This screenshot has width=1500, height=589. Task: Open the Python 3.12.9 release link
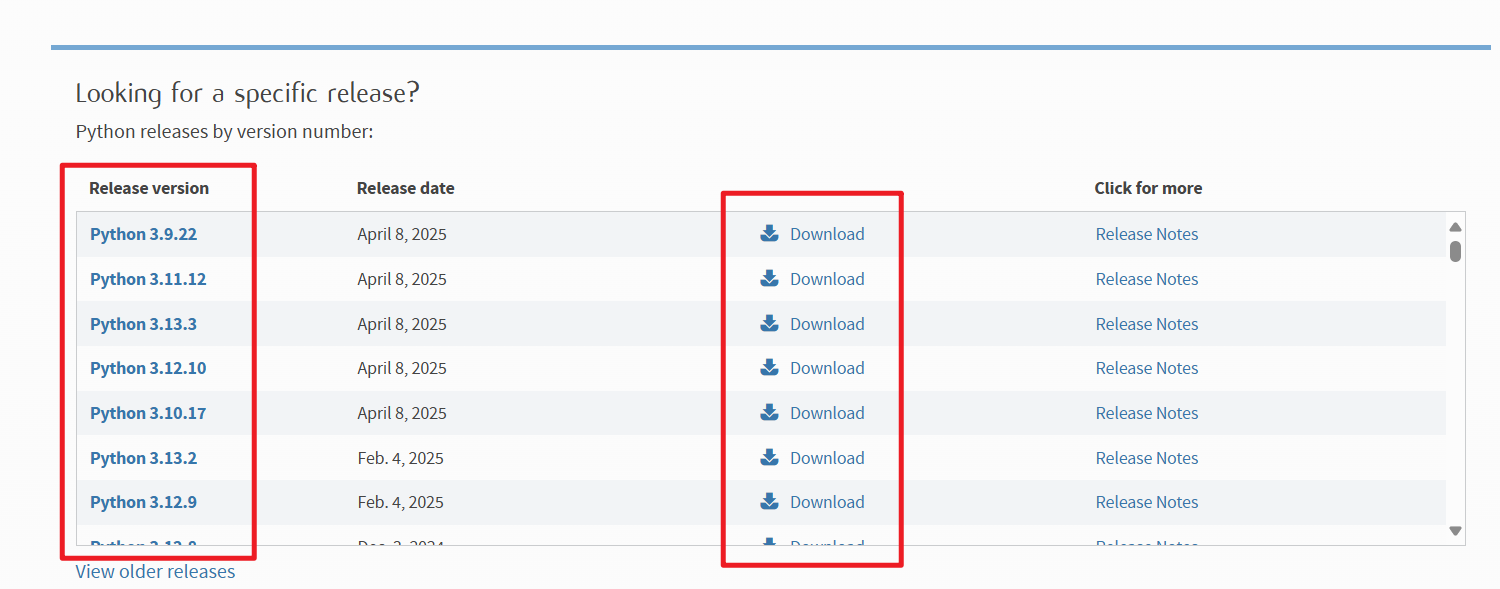click(143, 502)
